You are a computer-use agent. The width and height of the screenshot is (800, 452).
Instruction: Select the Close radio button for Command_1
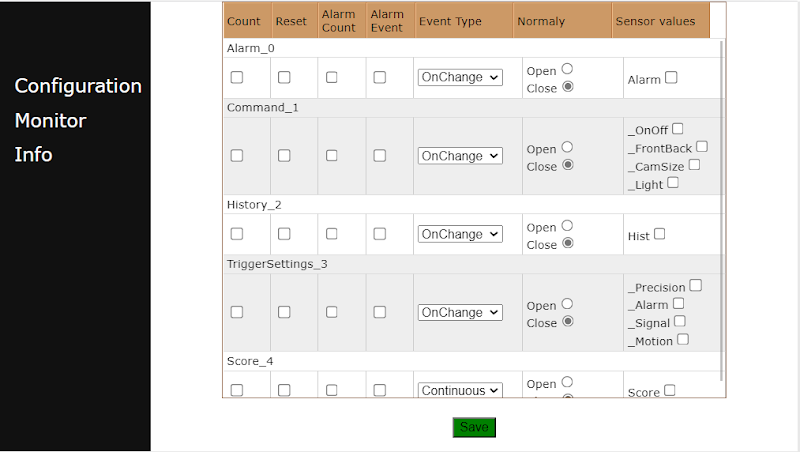[567, 165]
